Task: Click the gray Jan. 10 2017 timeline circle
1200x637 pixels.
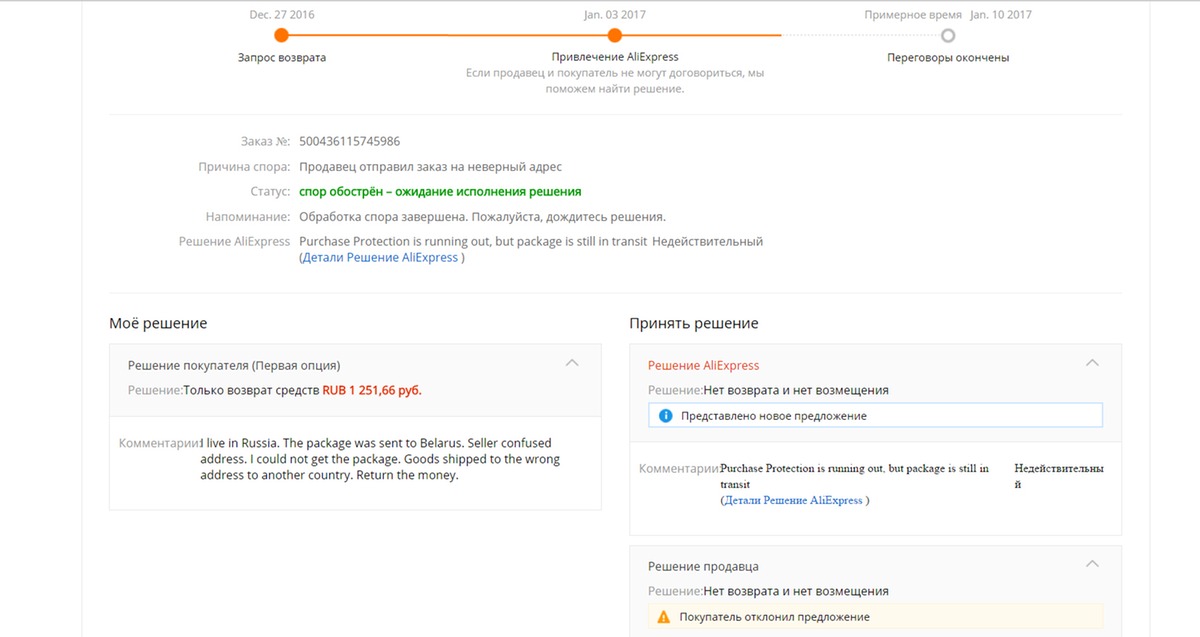Action: click(x=948, y=35)
